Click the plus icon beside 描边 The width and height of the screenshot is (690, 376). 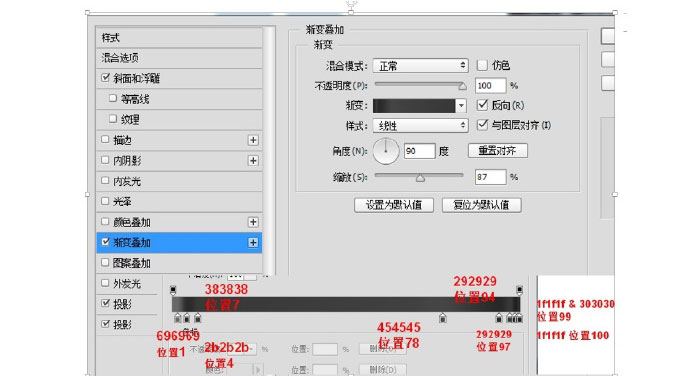click(253, 140)
